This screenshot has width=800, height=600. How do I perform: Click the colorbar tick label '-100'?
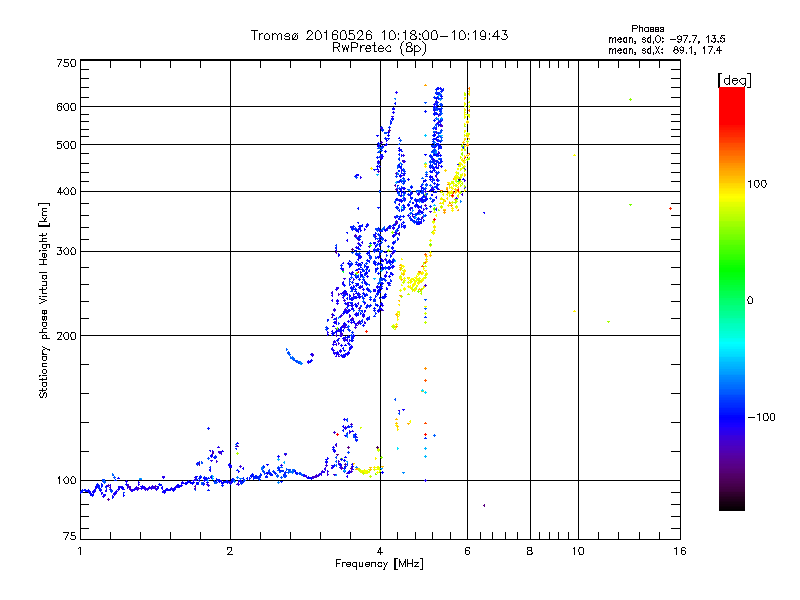click(762, 417)
